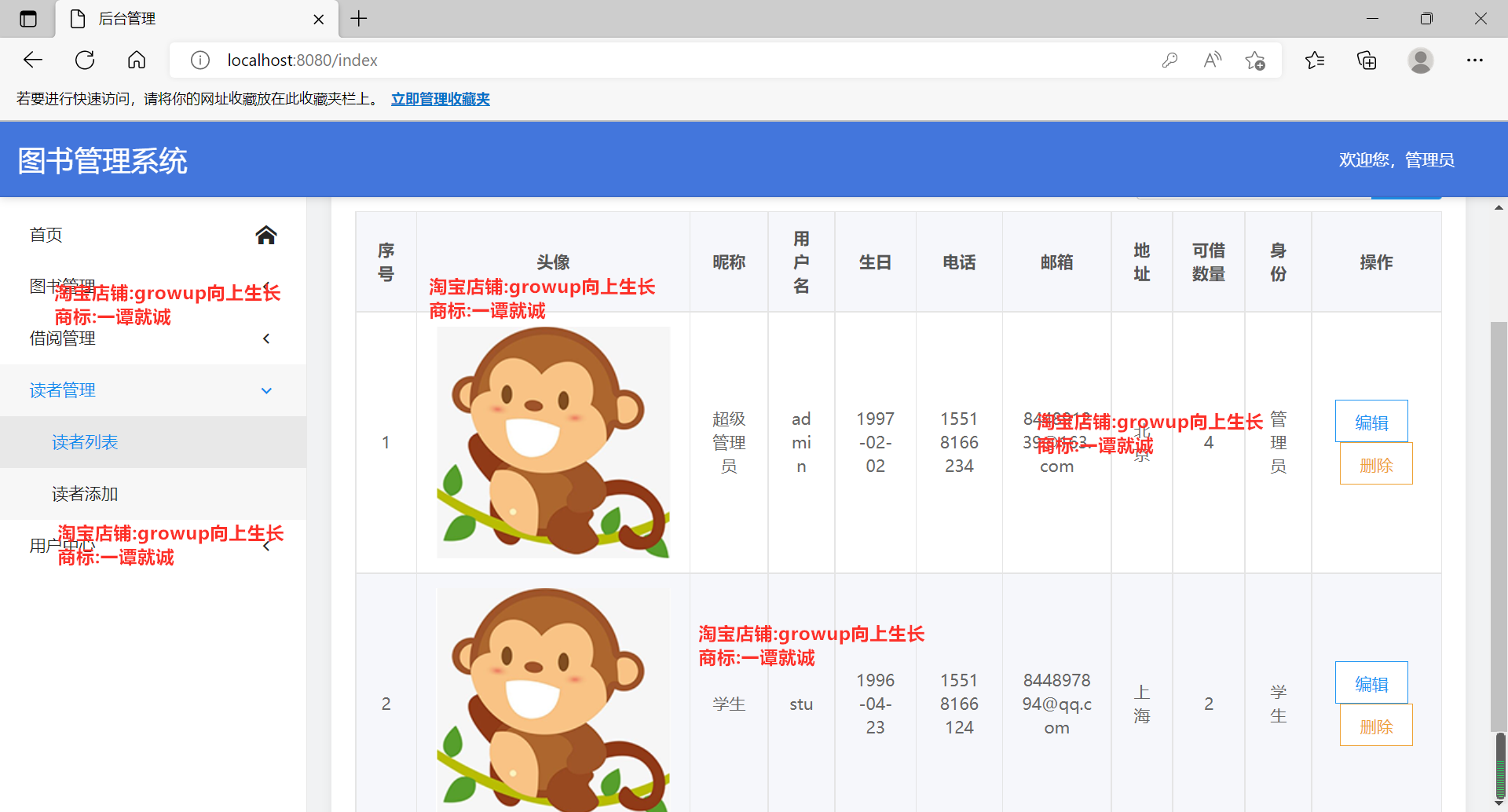Start the Read Aloud icon
The image size is (1508, 812).
(1213, 60)
